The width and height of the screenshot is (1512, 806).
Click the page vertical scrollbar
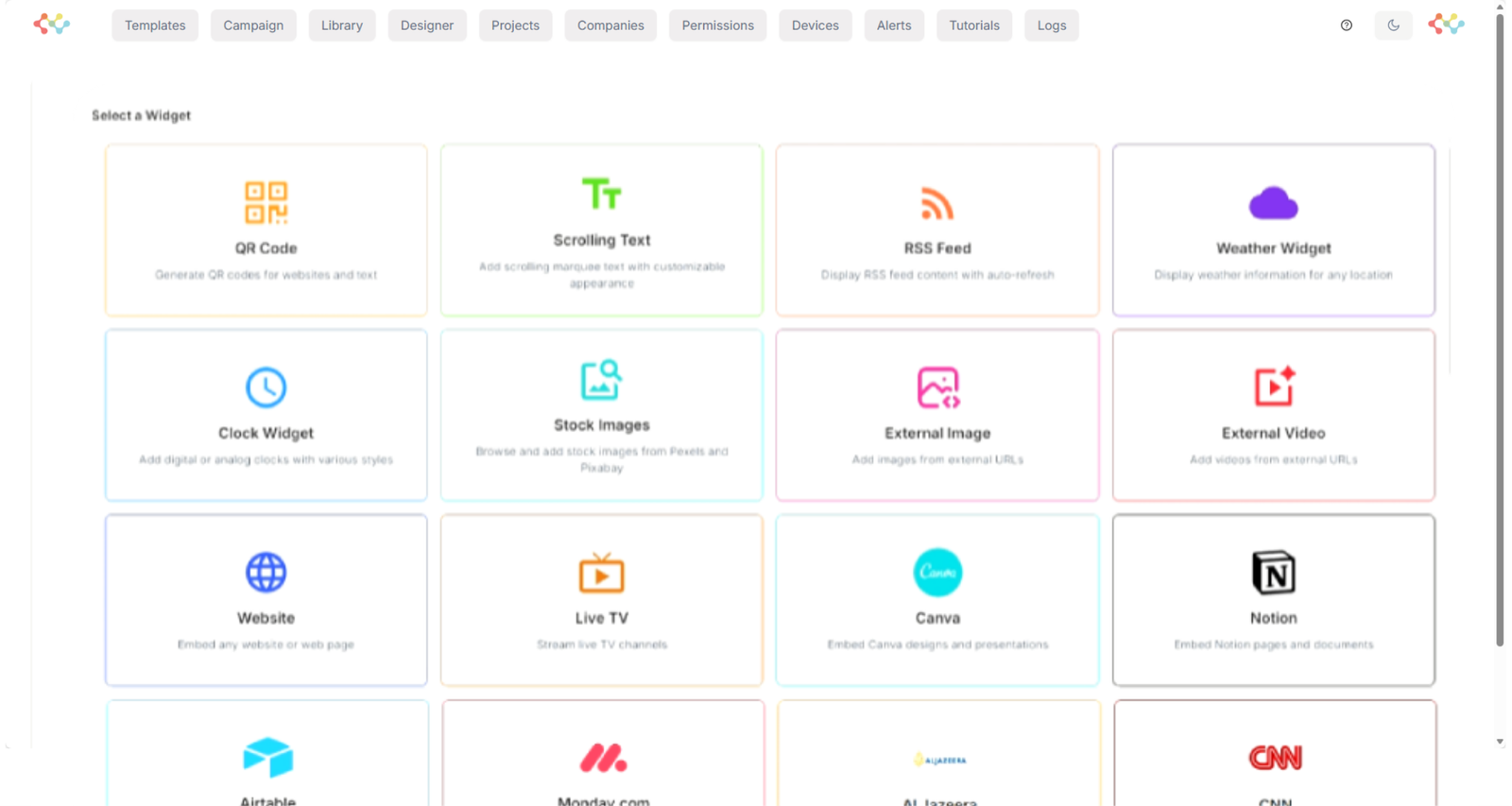pyautogui.click(x=1500, y=331)
